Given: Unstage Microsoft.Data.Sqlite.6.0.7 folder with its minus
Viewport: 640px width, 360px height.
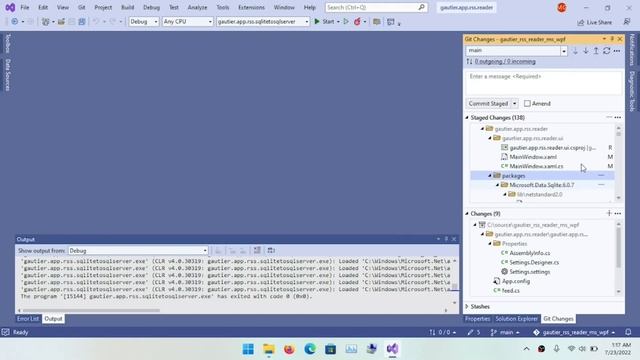Looking at the screenshot, I should [x=601, y=185].
